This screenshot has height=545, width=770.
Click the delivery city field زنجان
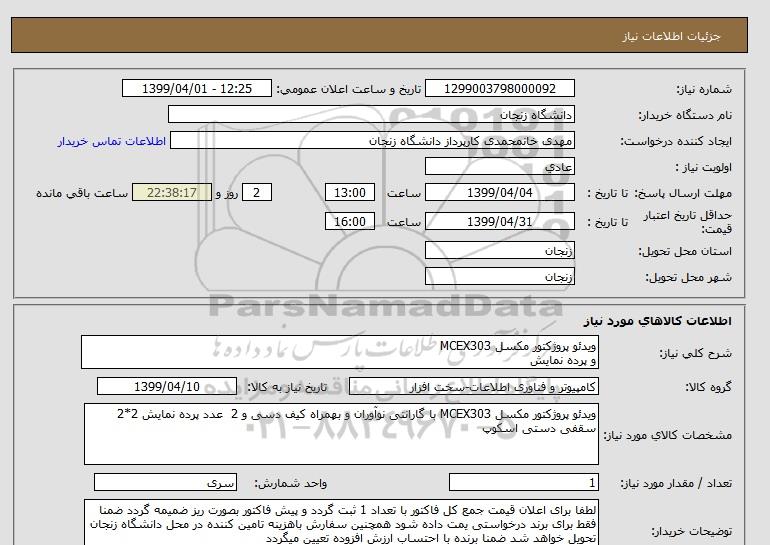click(x=499, y=276)
